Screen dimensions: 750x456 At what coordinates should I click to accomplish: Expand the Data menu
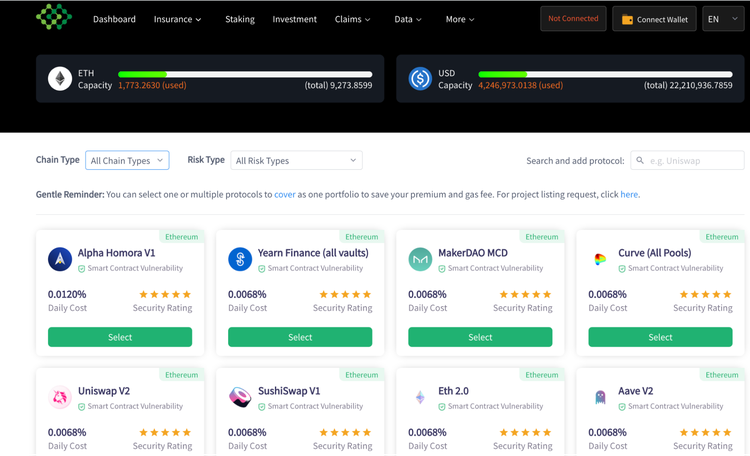(408, 19)
